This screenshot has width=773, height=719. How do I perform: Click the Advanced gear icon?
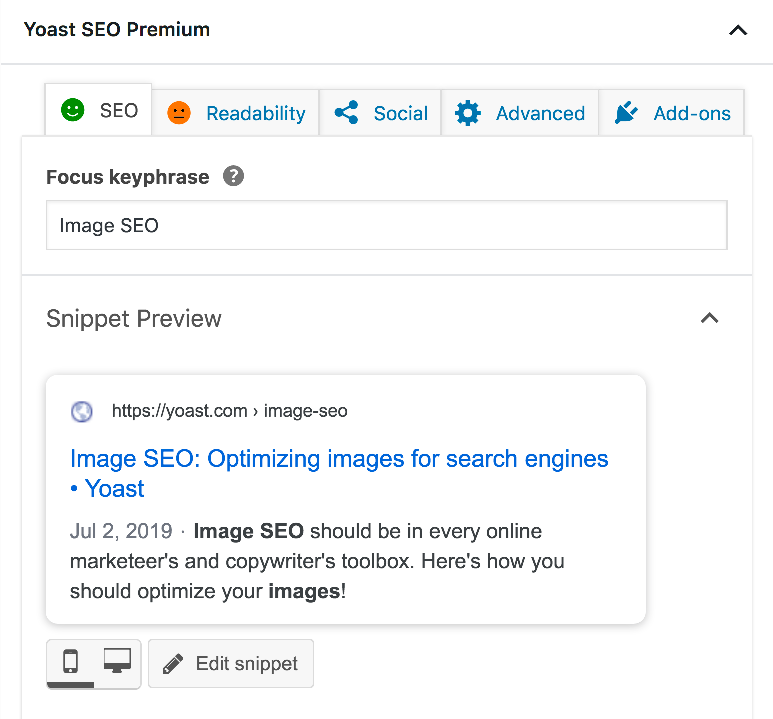(468, 113)
